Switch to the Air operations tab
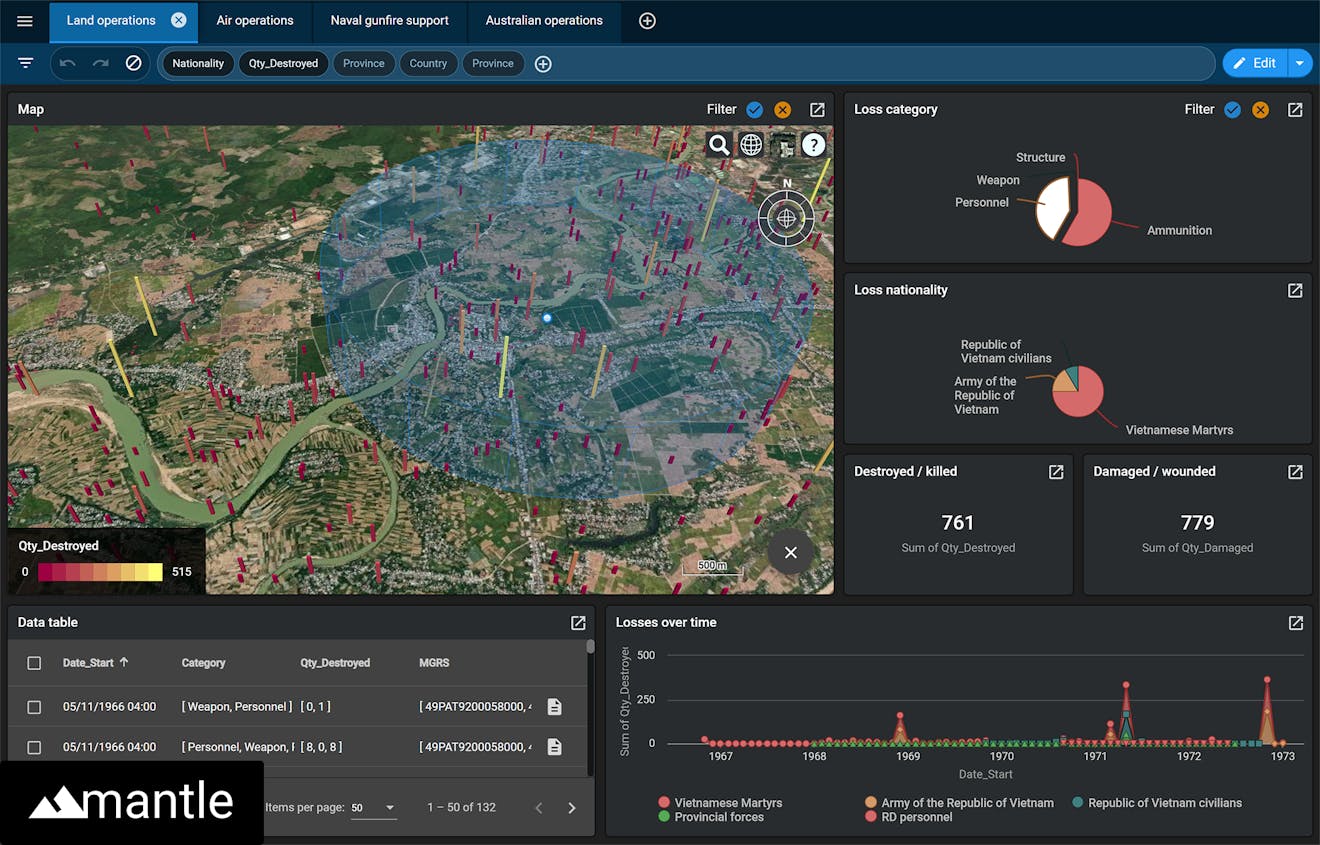The width and height of the screenshot is (1320, 845). coord(255,20)
